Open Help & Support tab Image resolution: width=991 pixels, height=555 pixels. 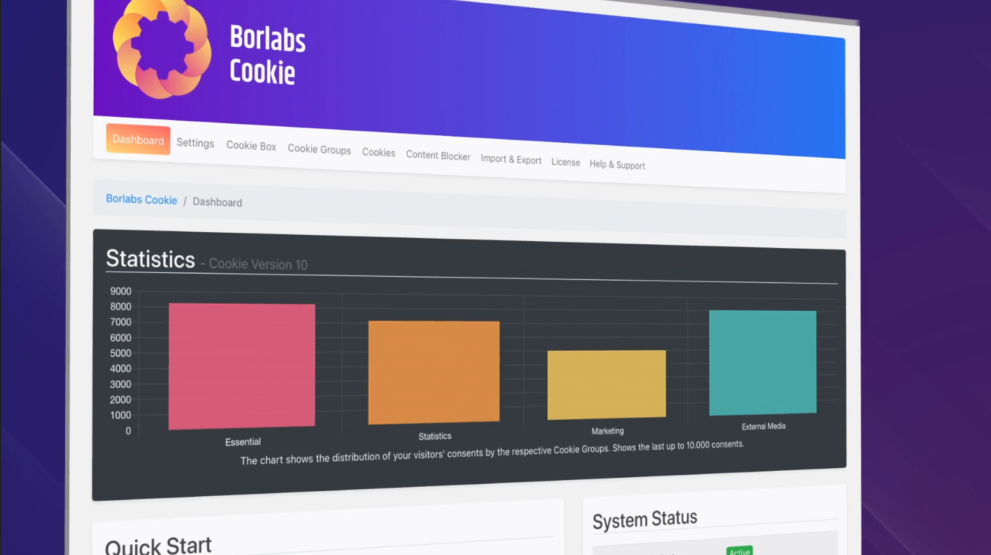pyautogui.click(x=617, y=165)
